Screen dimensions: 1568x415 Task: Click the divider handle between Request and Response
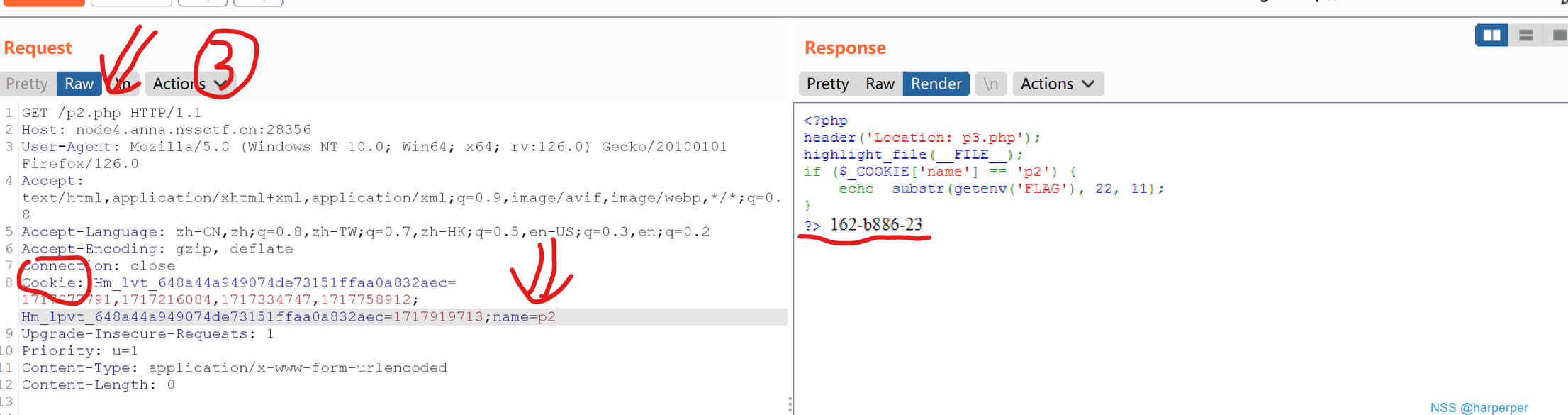coord(790,404)
